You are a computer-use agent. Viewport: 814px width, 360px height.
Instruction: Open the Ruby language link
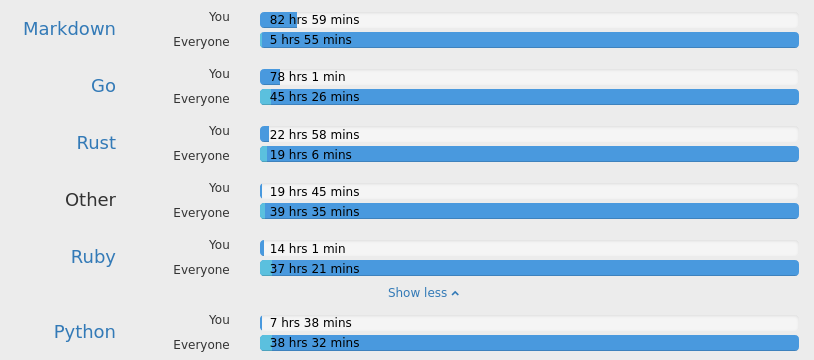[x=93, y=257]
